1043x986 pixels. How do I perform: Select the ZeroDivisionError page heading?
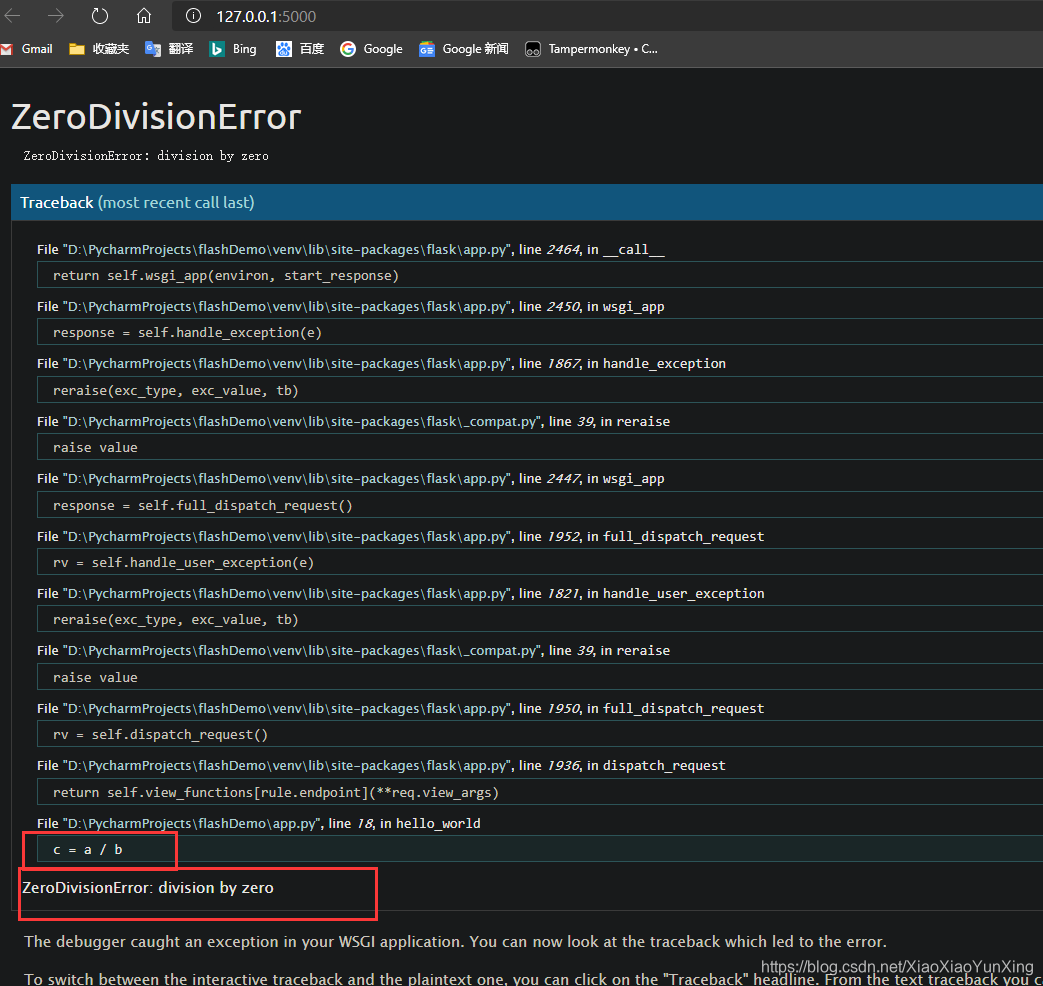point(156,117)
